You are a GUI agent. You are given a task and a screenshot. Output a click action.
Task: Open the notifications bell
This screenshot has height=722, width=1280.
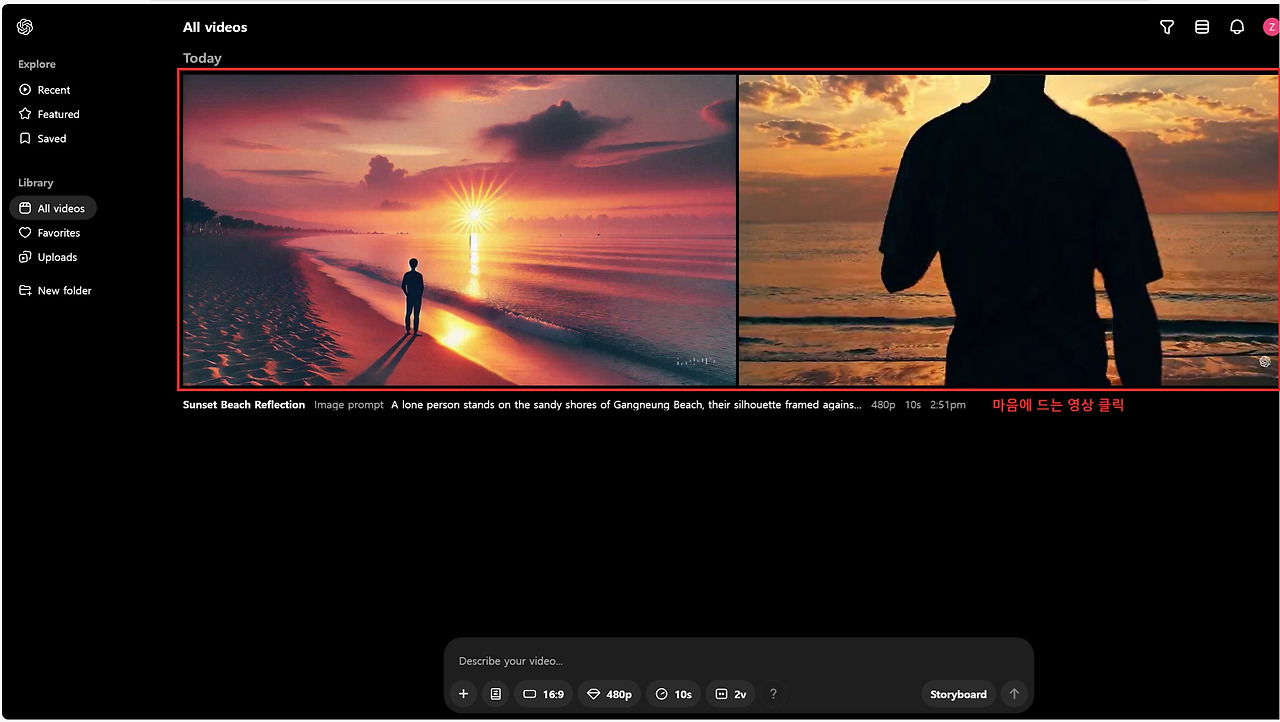[1237, 27]
